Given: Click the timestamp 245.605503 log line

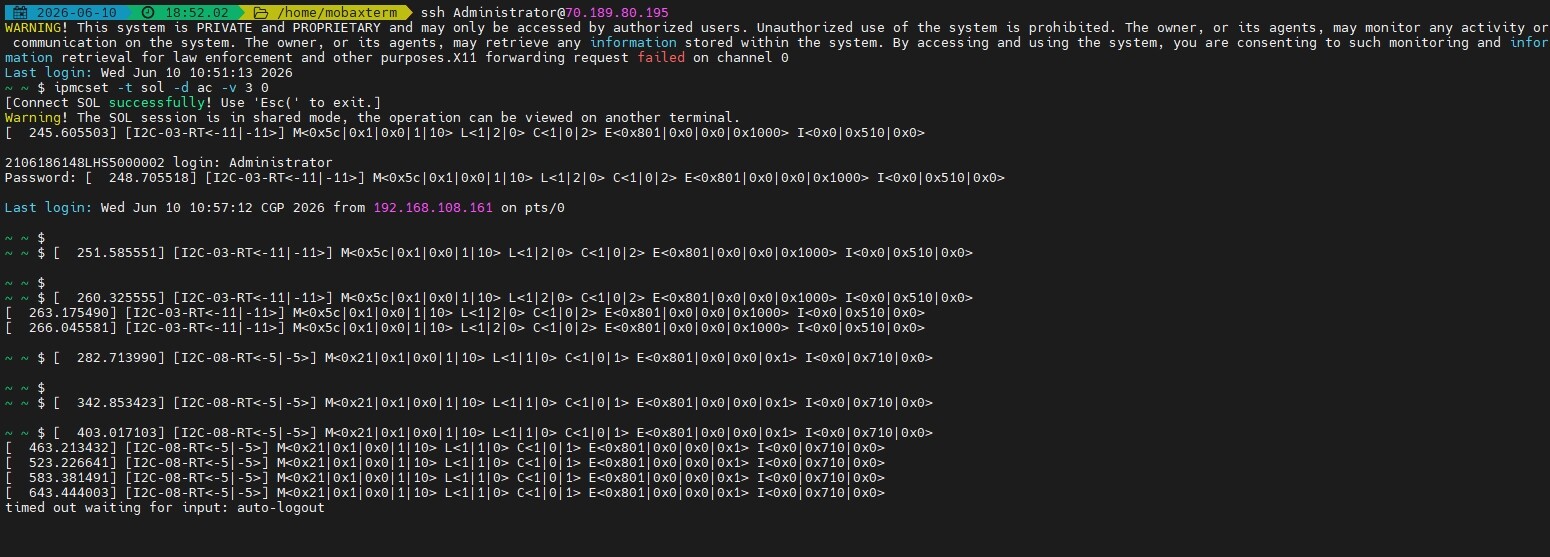Looking at the screenshot, I should click(x=465, y=133).
